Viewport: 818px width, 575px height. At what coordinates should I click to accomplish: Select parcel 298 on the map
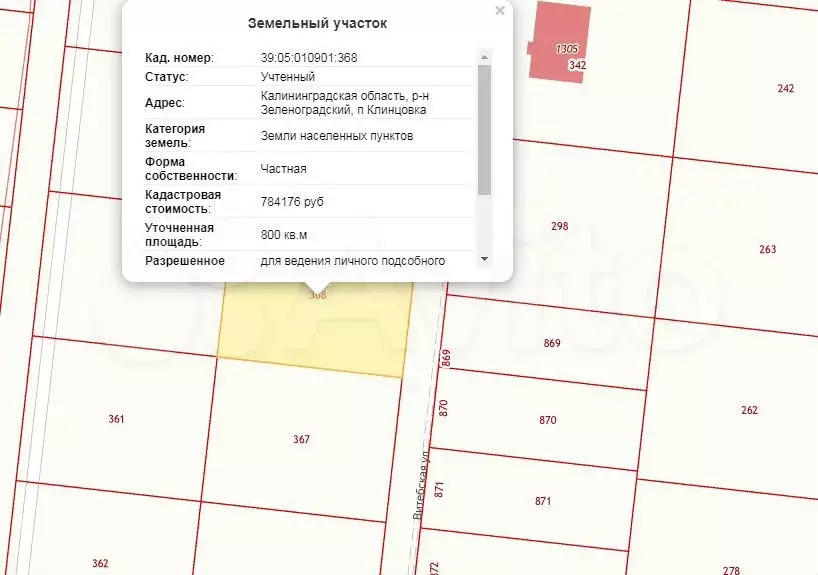(560, 226)
